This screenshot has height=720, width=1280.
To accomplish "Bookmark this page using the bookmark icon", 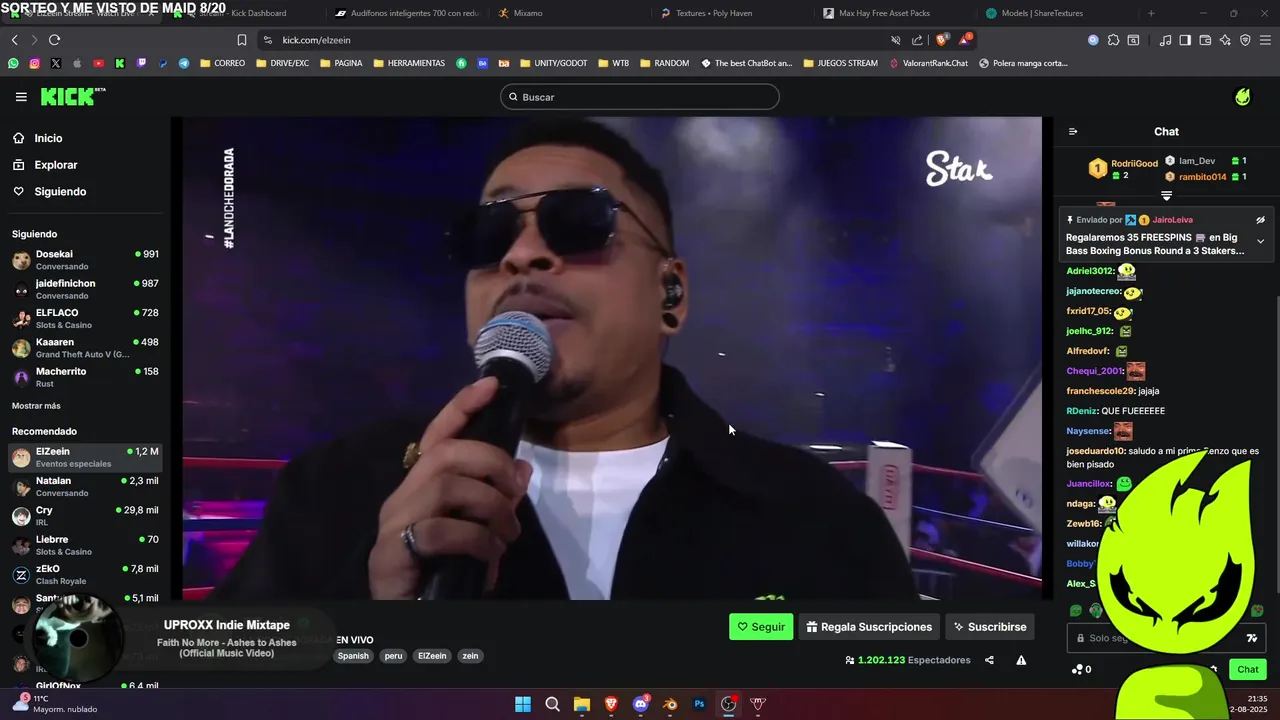I will tap(241, 40).
